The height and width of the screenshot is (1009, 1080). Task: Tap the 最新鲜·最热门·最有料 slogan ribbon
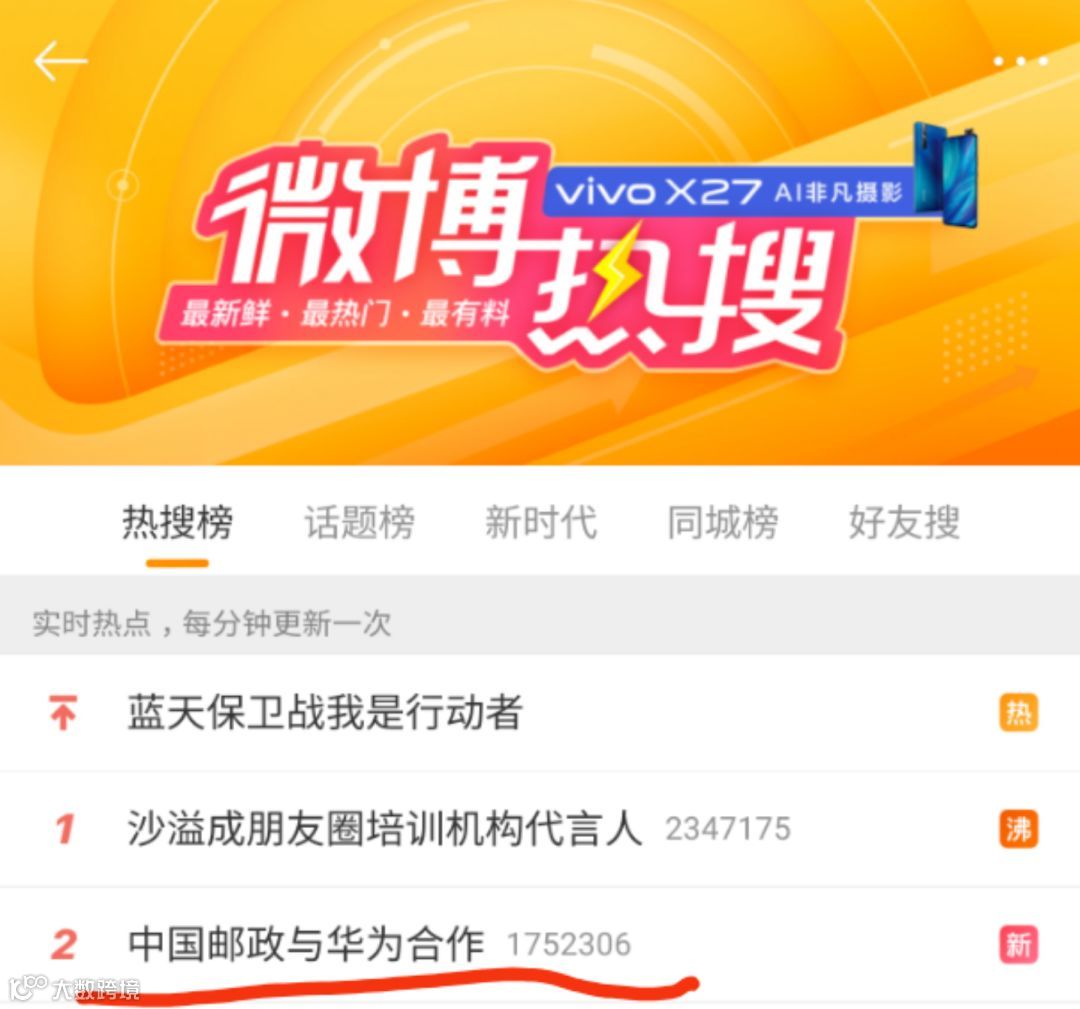click(344, 314)
